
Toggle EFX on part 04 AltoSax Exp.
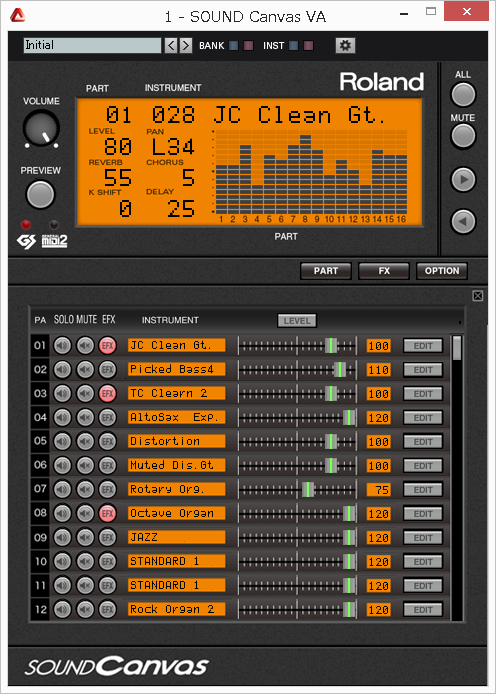point(108,417)
